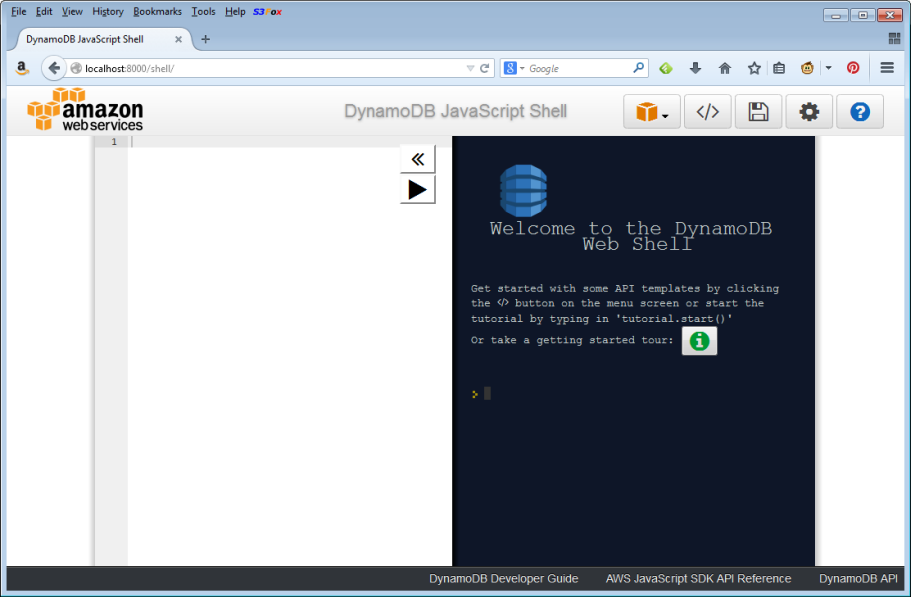Open the Bookmarks menu

[x=157, y=11]
